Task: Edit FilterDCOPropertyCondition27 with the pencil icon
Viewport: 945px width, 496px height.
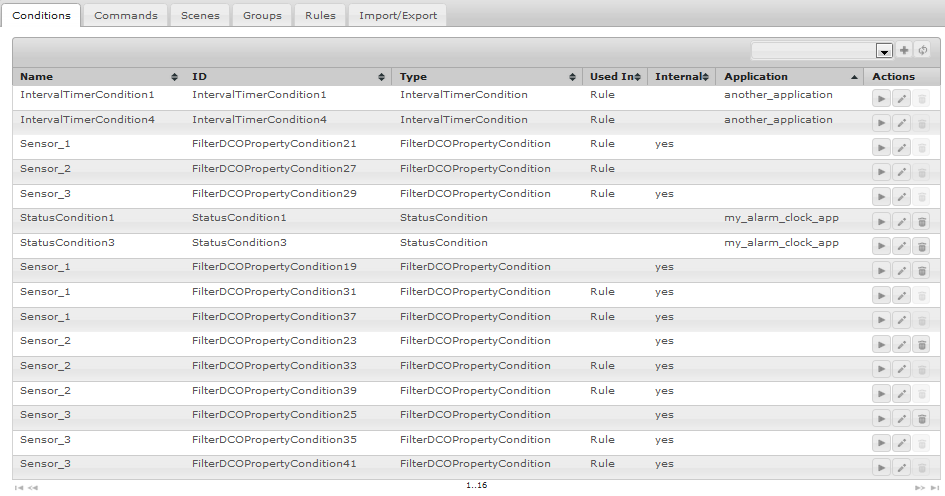Action: pos(901,172)
